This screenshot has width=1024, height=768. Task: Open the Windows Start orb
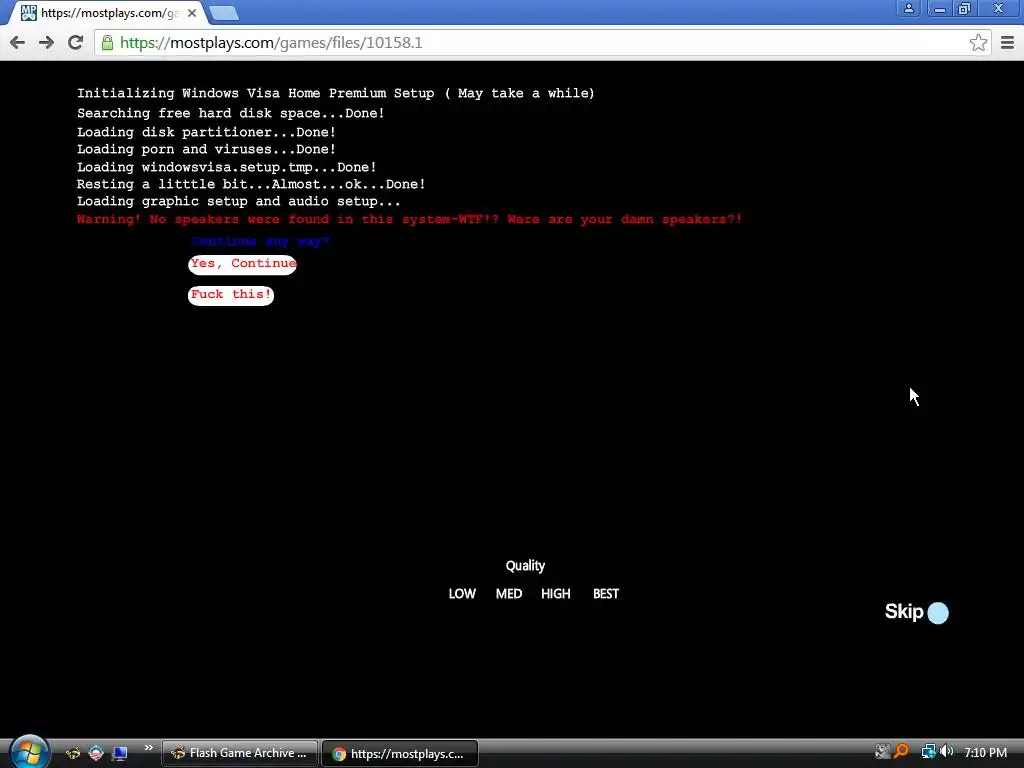click(28, 752)
